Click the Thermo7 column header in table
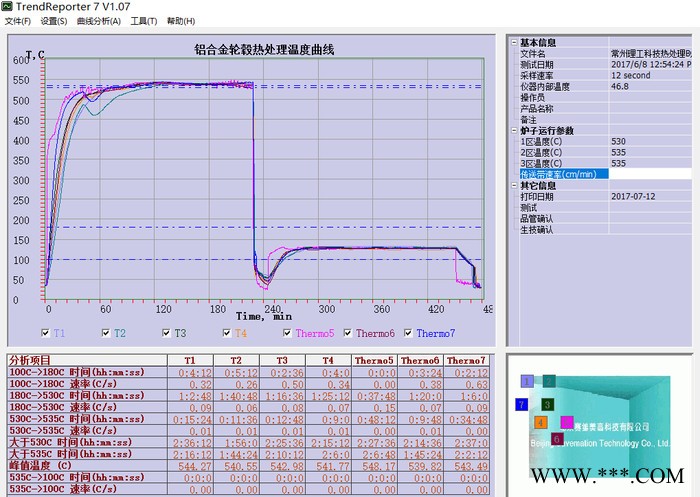This screenshot has height=497, width=700. (x=466, y=360)
